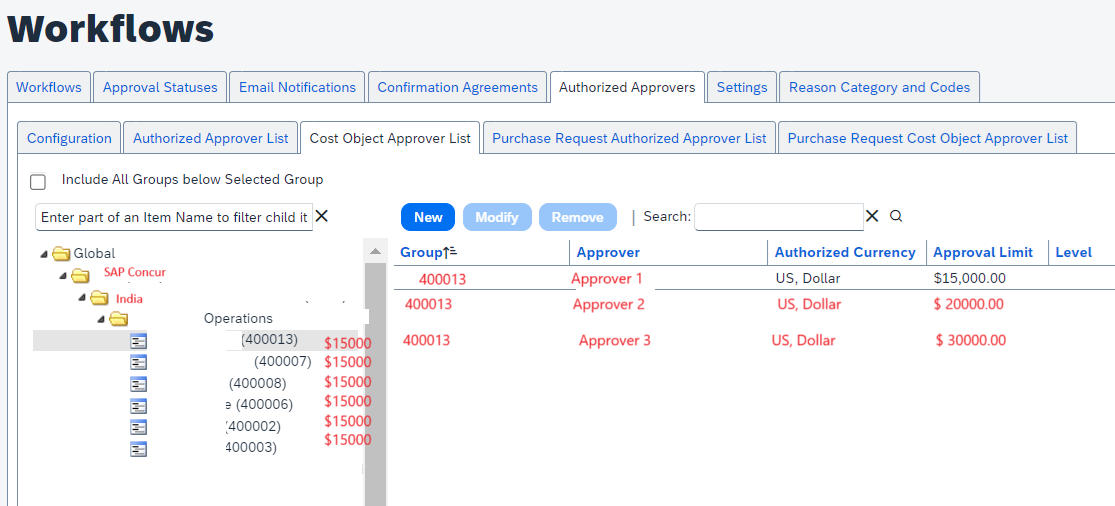Check Include All Groups below Selected Group
Screen dimensions: 1115x506
(38, 182)
